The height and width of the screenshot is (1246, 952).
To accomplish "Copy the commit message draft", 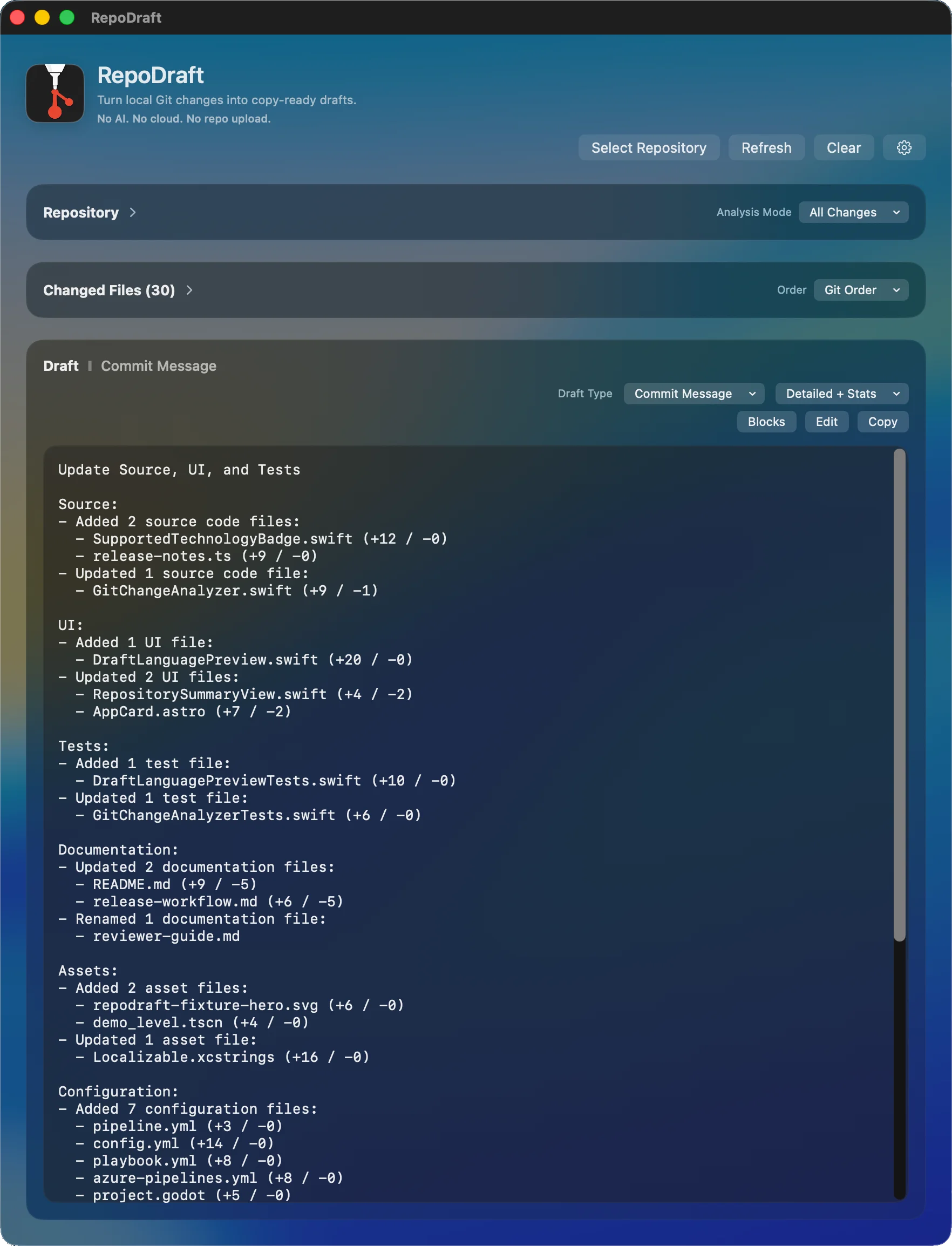I will tap(882, 421).
